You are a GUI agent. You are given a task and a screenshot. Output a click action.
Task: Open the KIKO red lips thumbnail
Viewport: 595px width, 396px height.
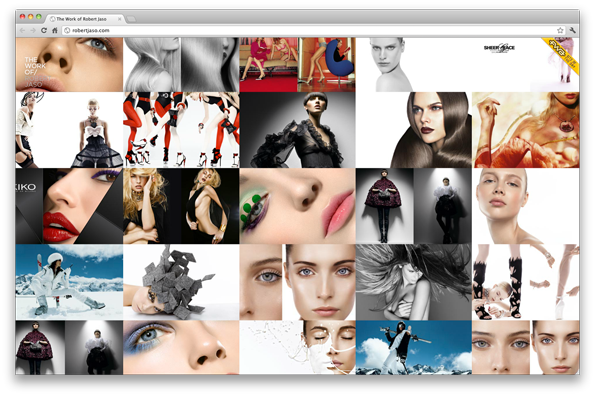coord(69,206)
